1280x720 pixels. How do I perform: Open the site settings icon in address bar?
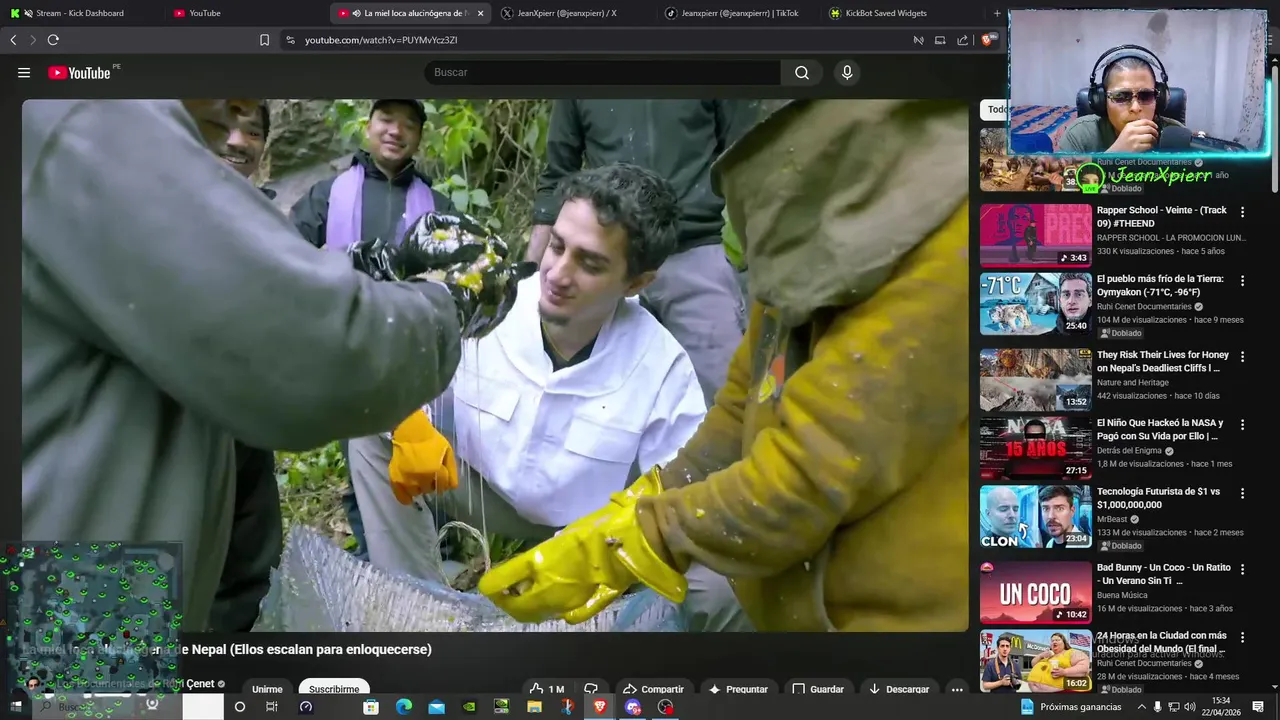(290, 40)
